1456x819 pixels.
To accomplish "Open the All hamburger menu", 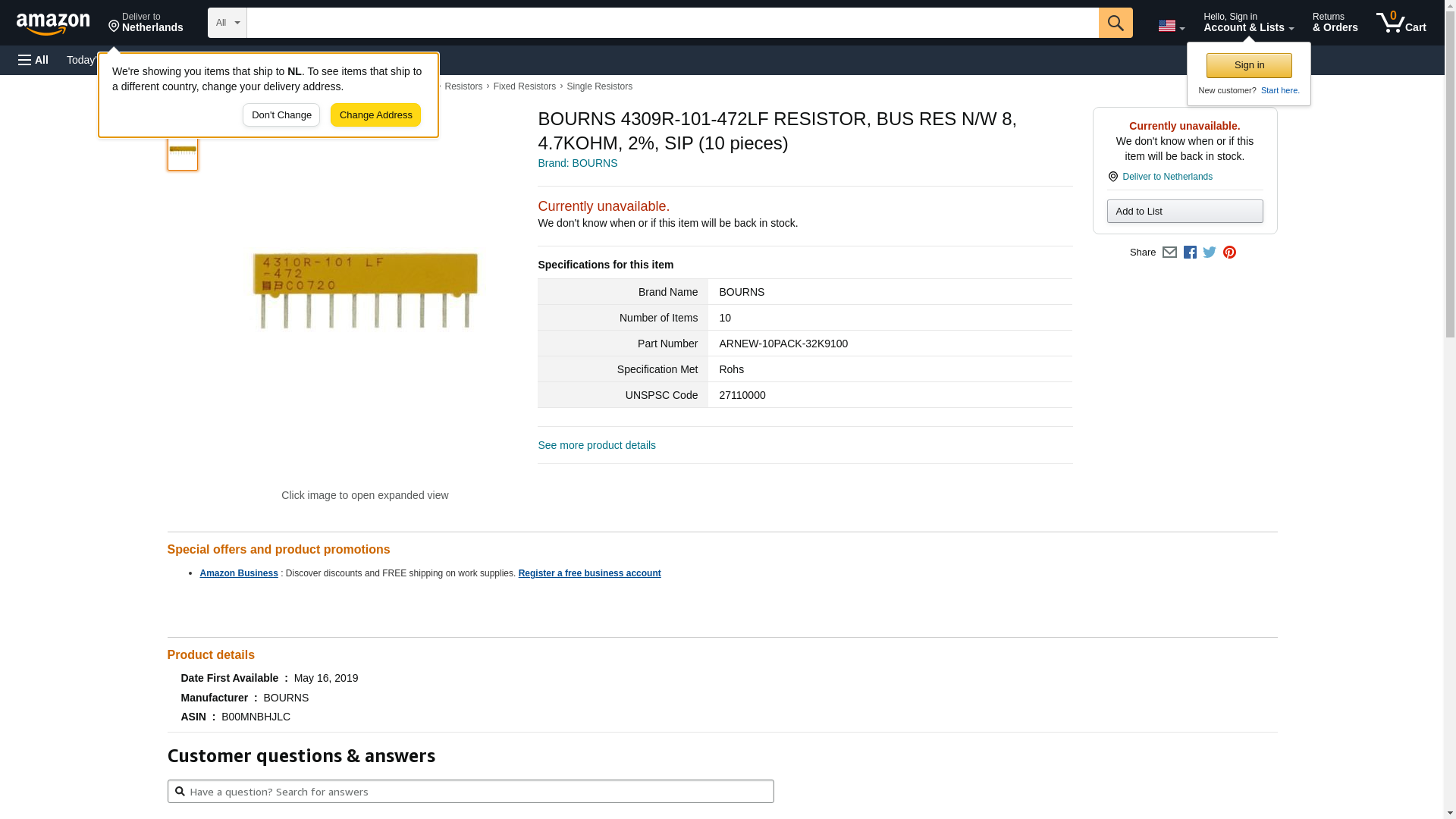I will point(33,60).
